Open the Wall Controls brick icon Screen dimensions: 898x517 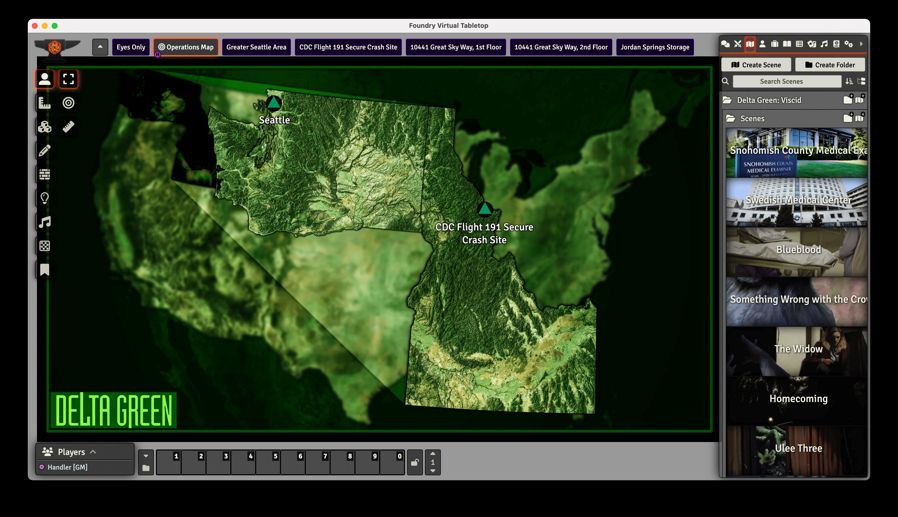pos(45,175)
